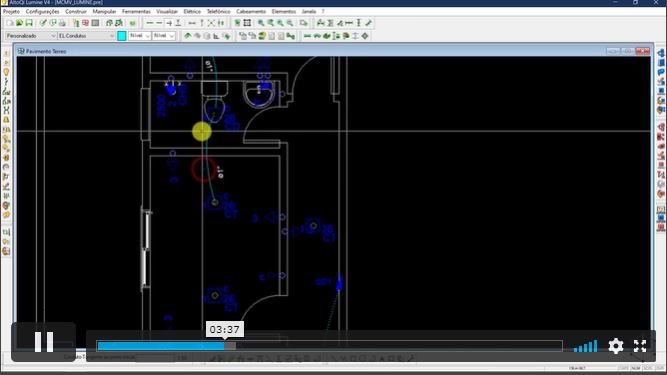Open the Ferramentas menu
The height and width of the screenshot is (375, 667).
[x=136, y=11]
